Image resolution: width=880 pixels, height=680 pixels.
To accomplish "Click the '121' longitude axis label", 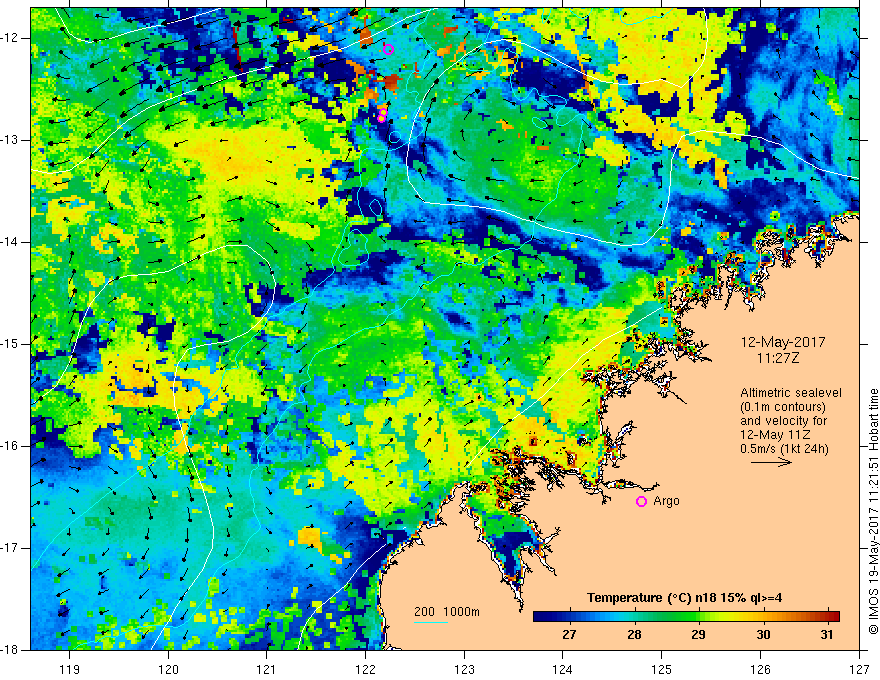I will pos(266,669).
